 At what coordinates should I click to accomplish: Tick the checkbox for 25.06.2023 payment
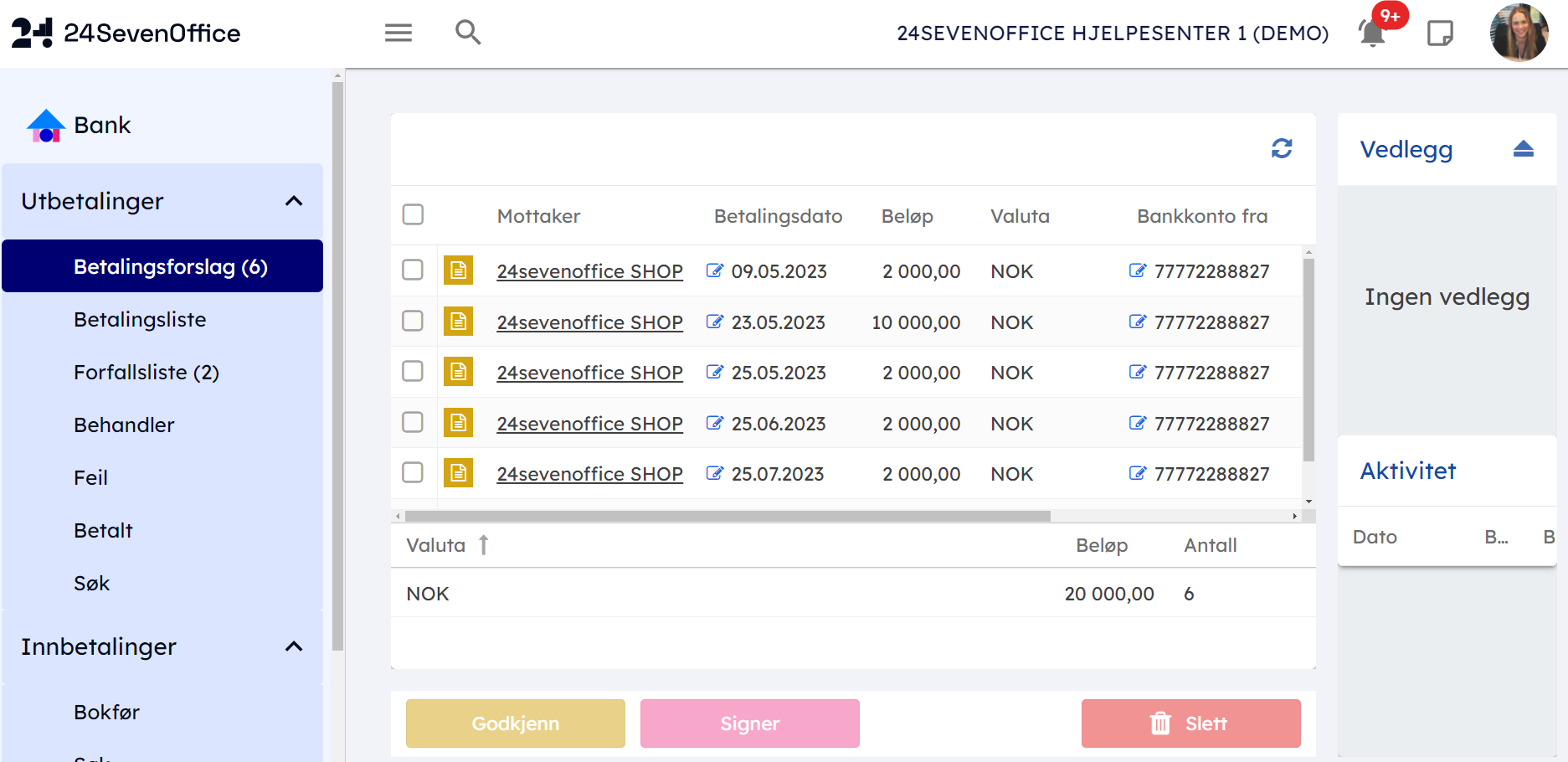click(413, 422)
